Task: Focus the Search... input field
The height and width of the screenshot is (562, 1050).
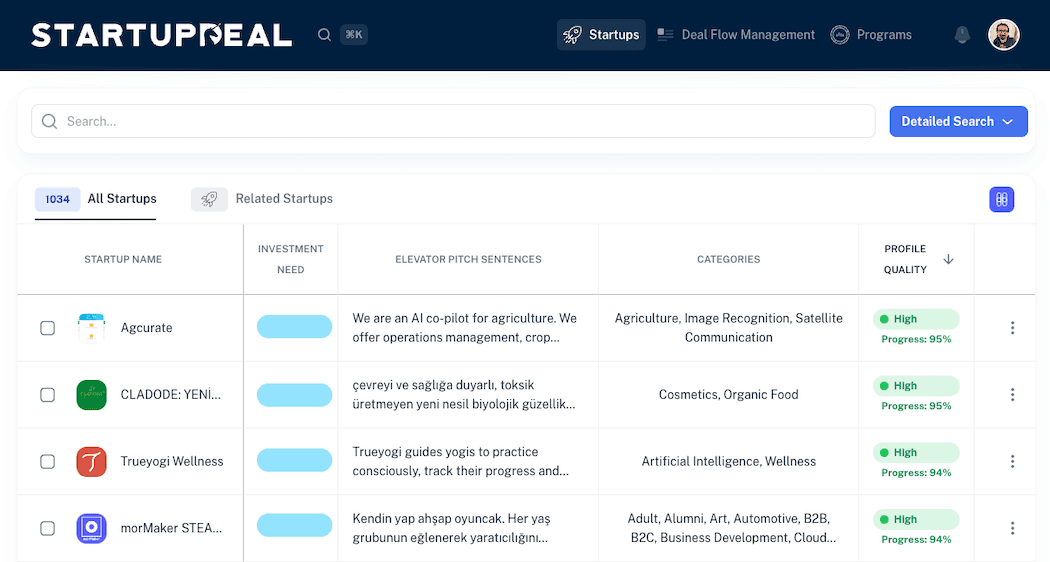Action: point(453,121)
